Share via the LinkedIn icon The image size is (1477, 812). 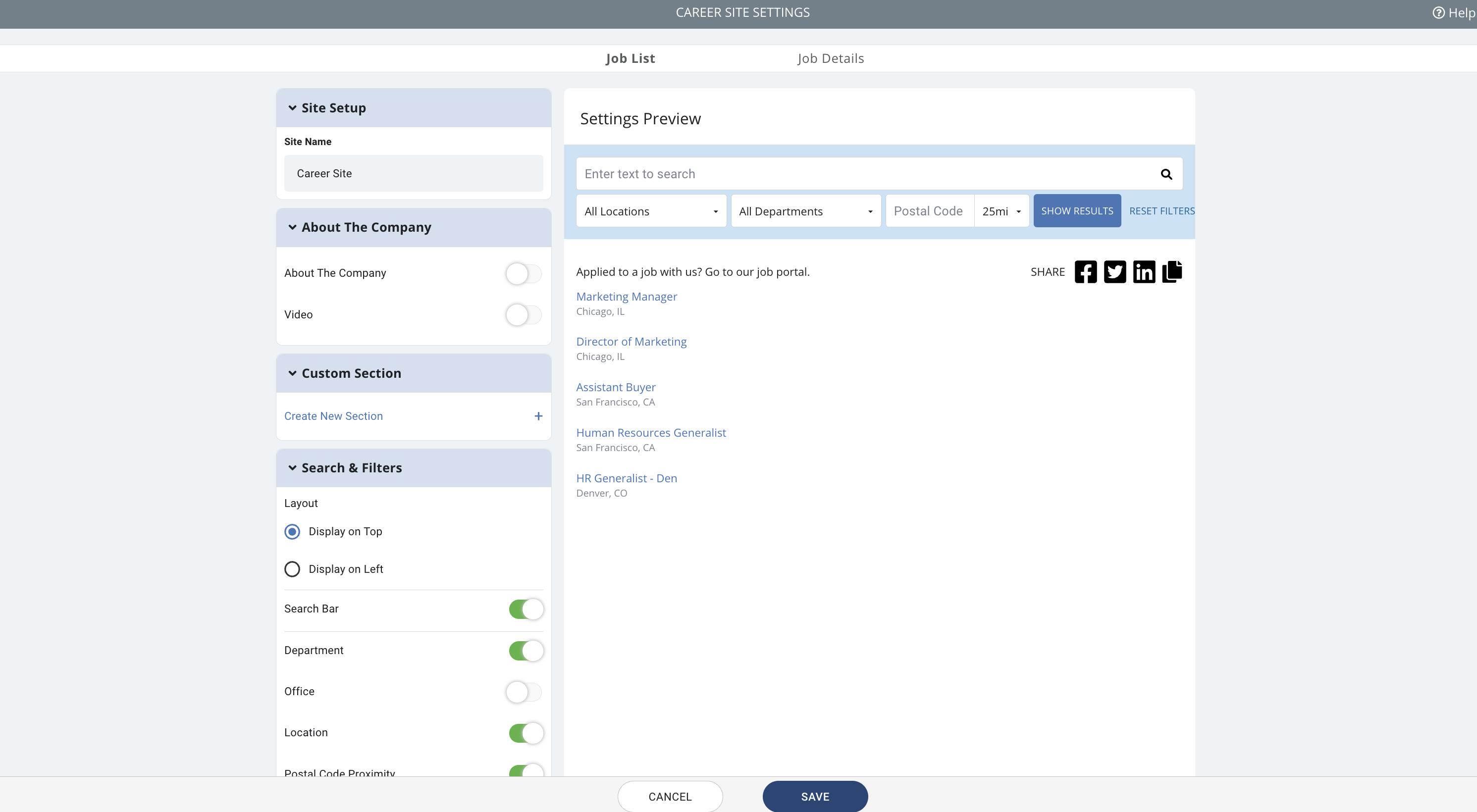(1144, 272)
